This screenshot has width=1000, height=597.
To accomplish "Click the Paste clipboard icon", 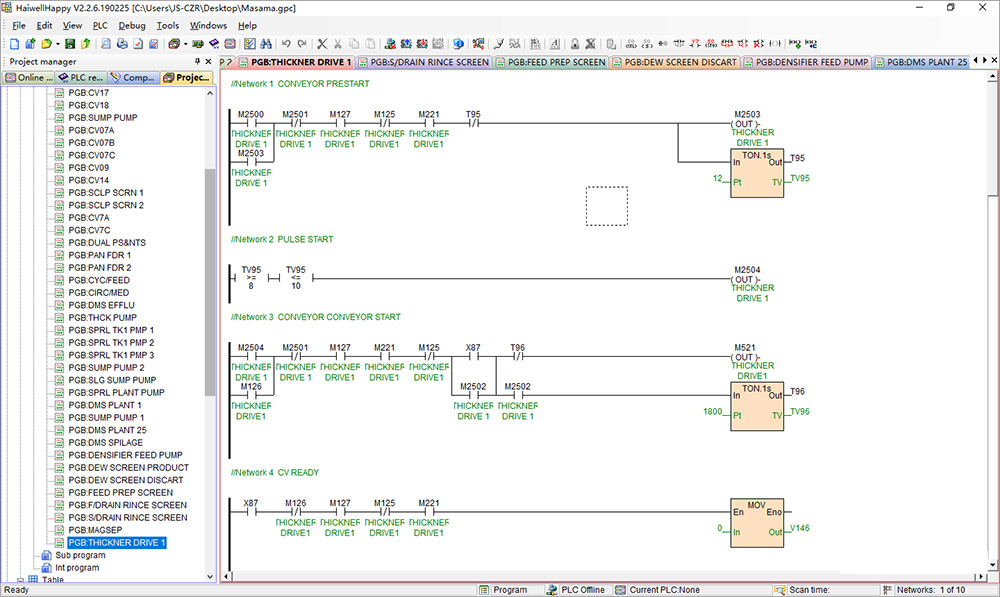I will (x=370, y=43).
